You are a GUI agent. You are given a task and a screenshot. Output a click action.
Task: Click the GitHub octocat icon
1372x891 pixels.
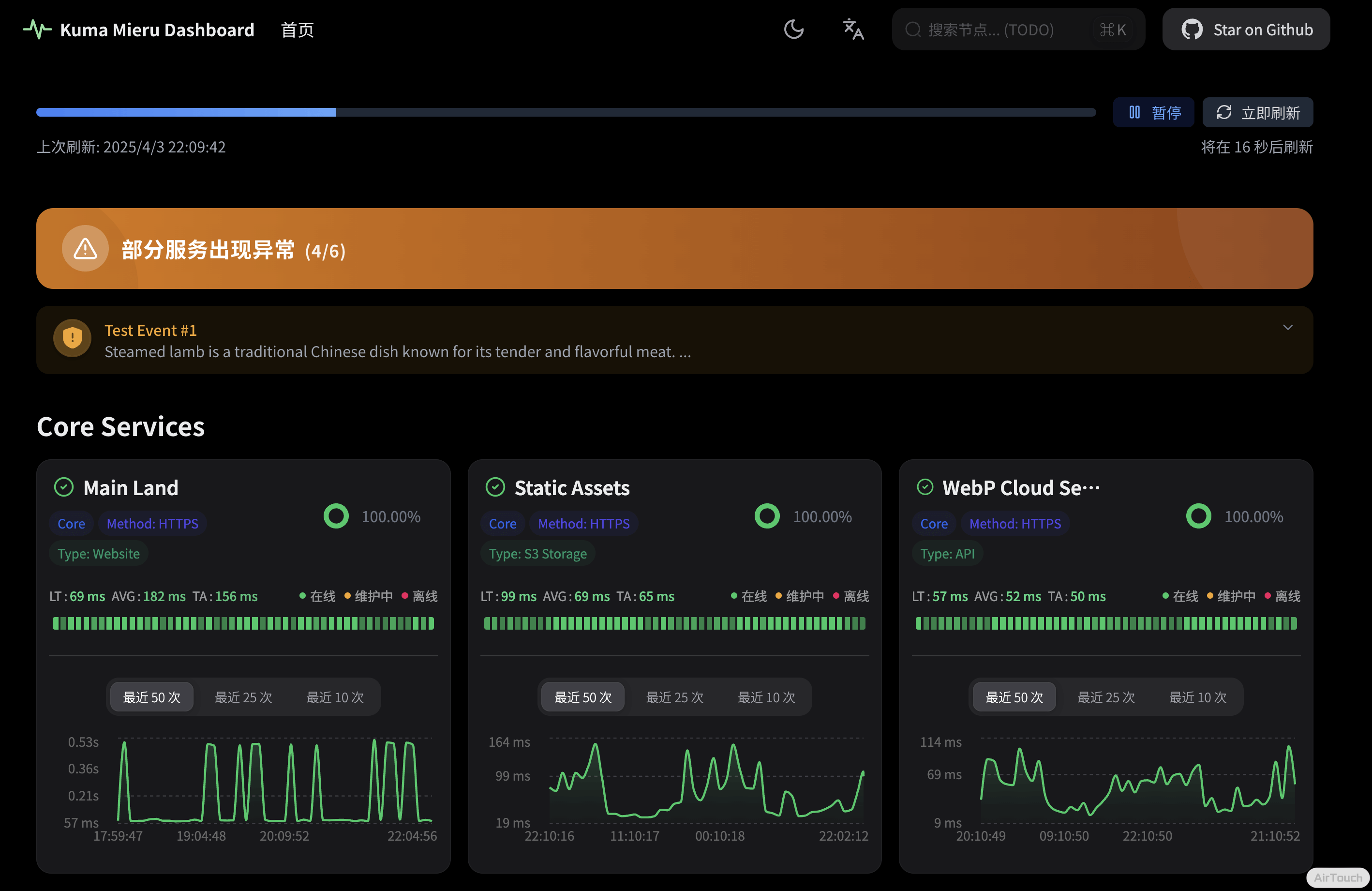[x=1192, y=30]
